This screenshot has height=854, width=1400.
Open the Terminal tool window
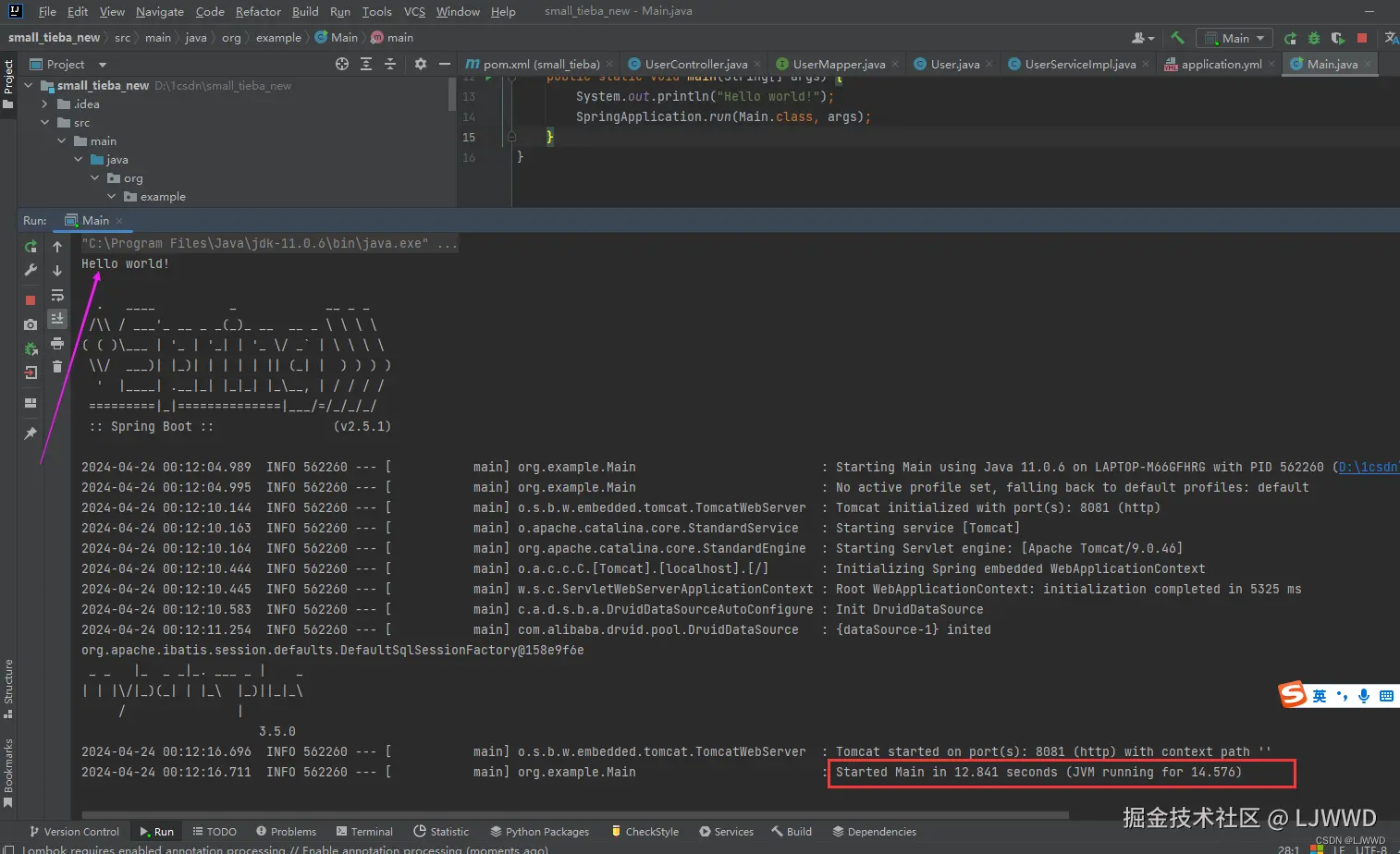[x=364, y=832]
